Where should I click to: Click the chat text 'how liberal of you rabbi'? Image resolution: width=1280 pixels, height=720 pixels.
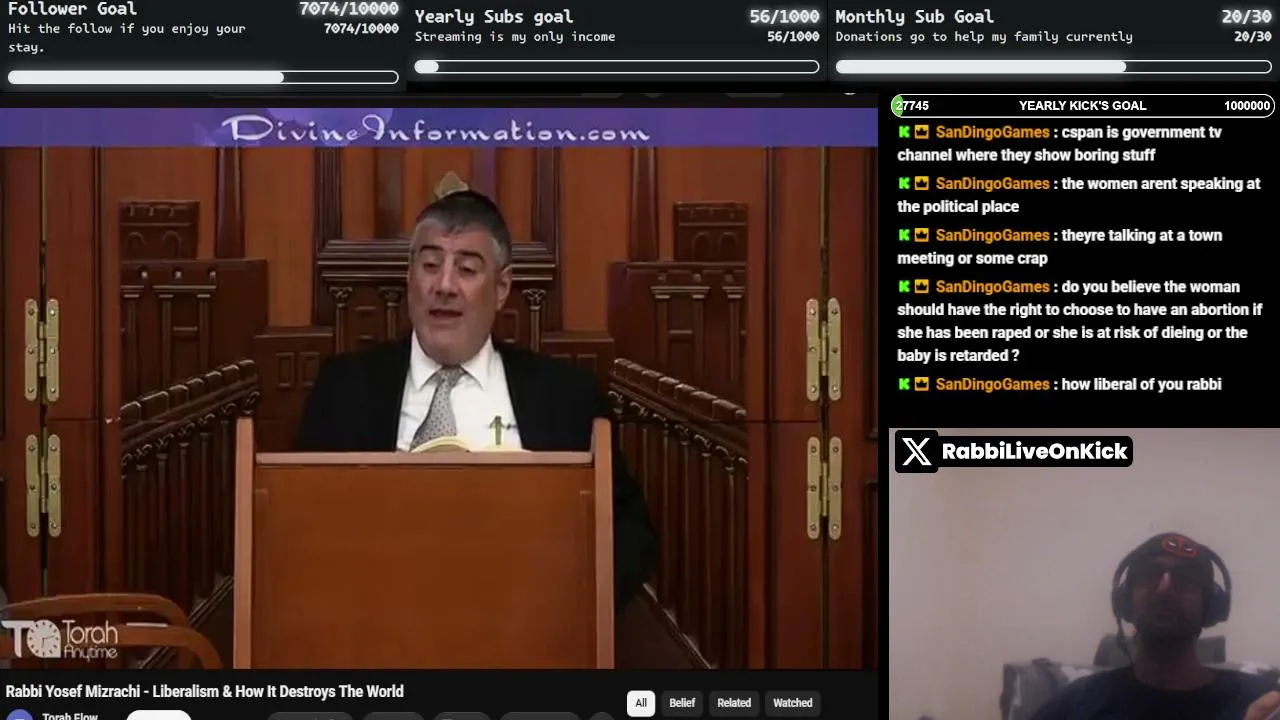(1141, 384)
